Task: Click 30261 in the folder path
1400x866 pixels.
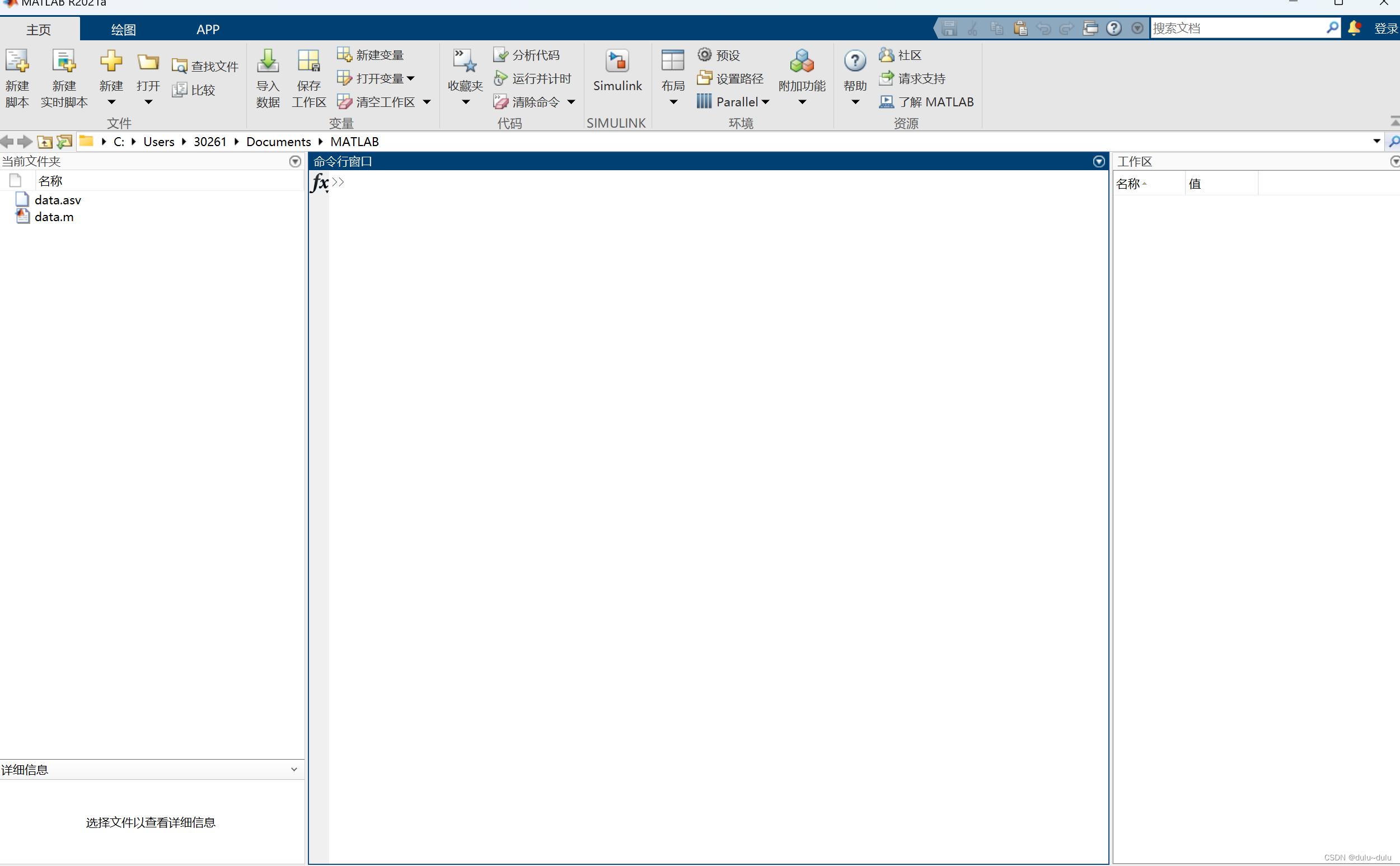Action: (x=209, y=142)
